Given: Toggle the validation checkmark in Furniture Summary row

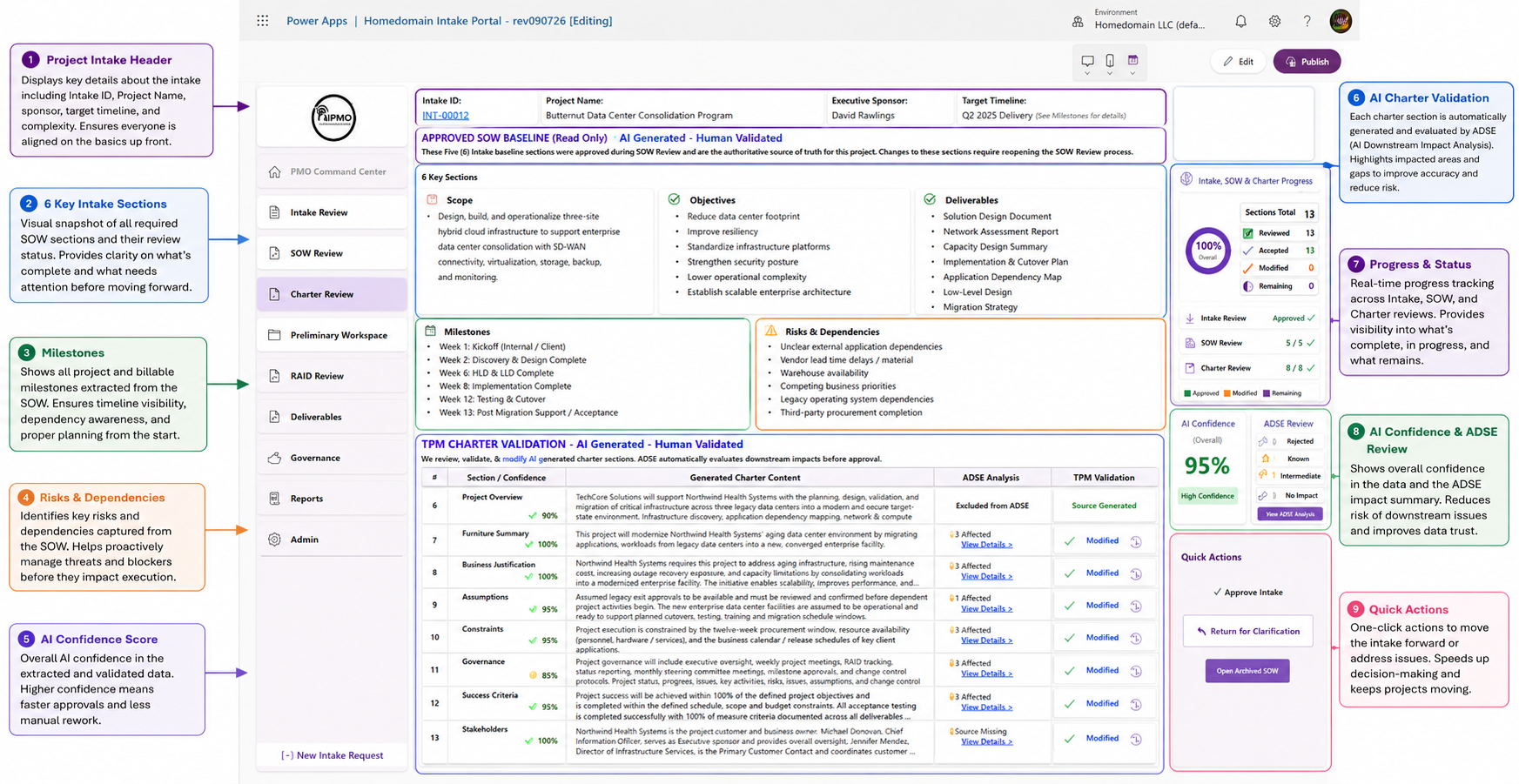Looking at the screenshot, I should tap(1070, 541).
